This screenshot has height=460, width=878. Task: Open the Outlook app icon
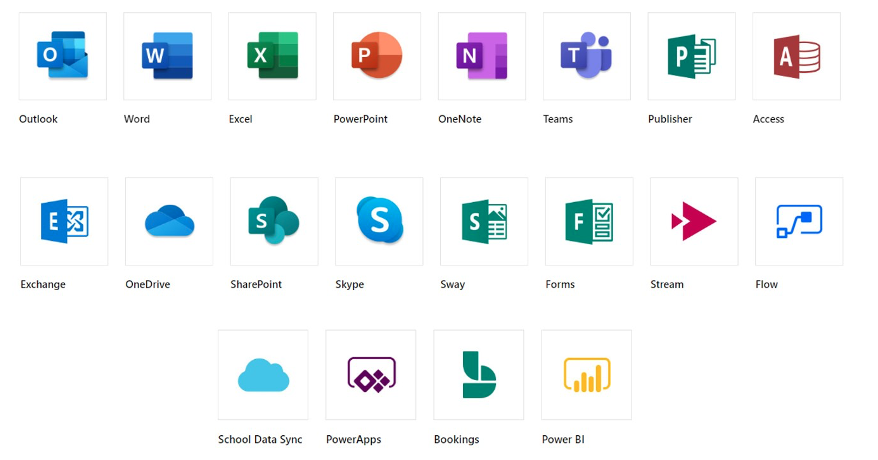tap(62, 56)
